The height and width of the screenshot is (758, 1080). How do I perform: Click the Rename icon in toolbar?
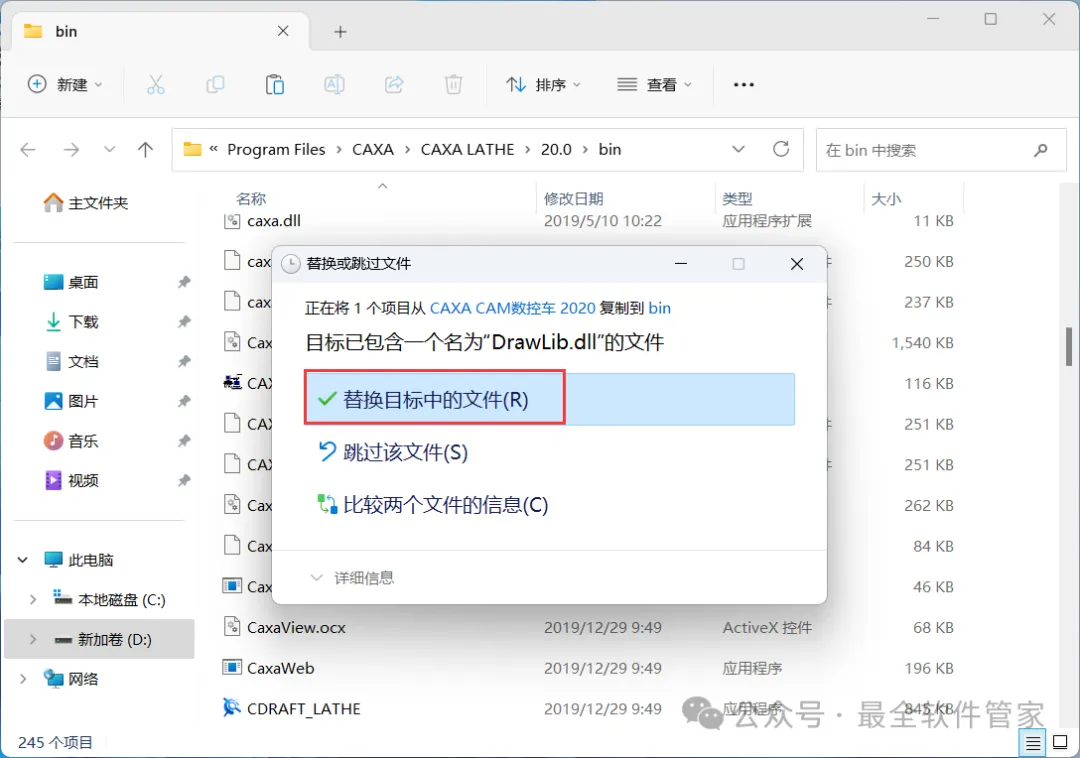click(334, 85)
